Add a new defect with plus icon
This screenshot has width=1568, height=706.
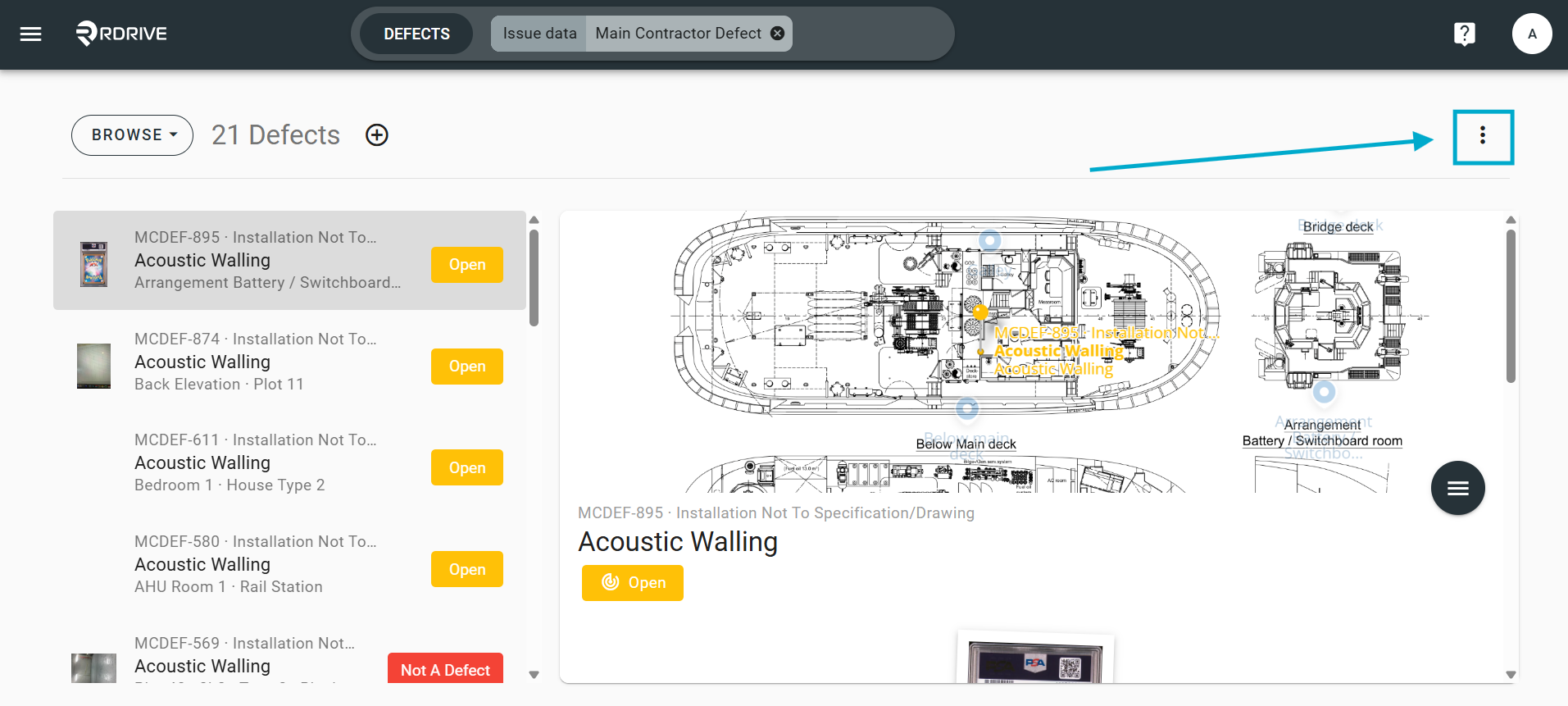(377, 135)
